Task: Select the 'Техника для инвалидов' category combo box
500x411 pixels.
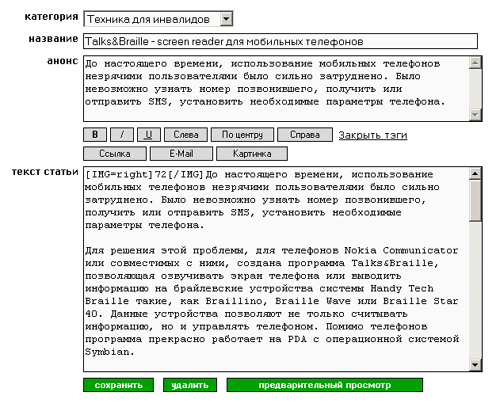Action: tap(158, 19)
